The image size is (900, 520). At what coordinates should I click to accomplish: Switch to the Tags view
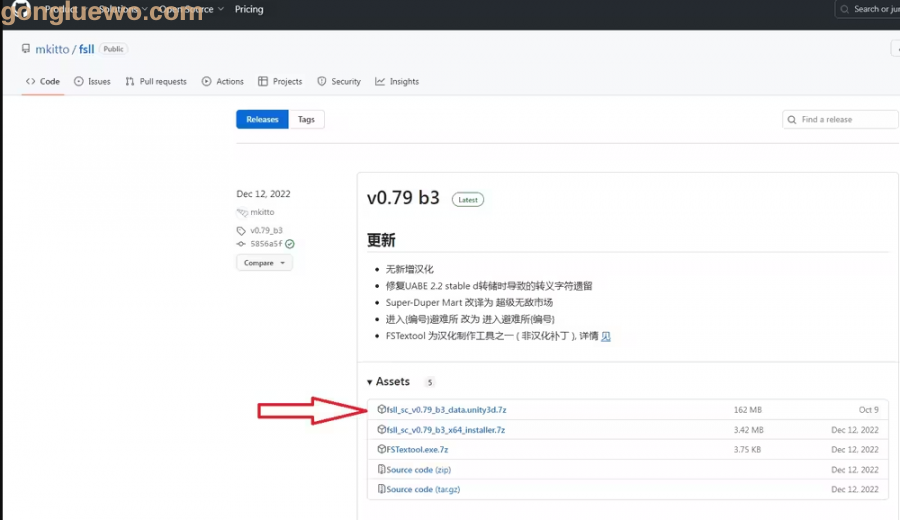[x=307, y=119]
